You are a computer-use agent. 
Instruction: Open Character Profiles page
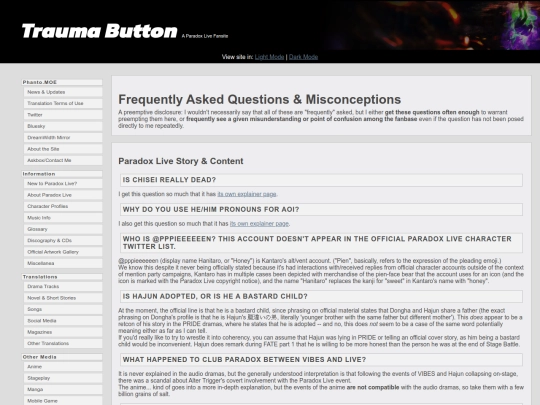(63, 206)
